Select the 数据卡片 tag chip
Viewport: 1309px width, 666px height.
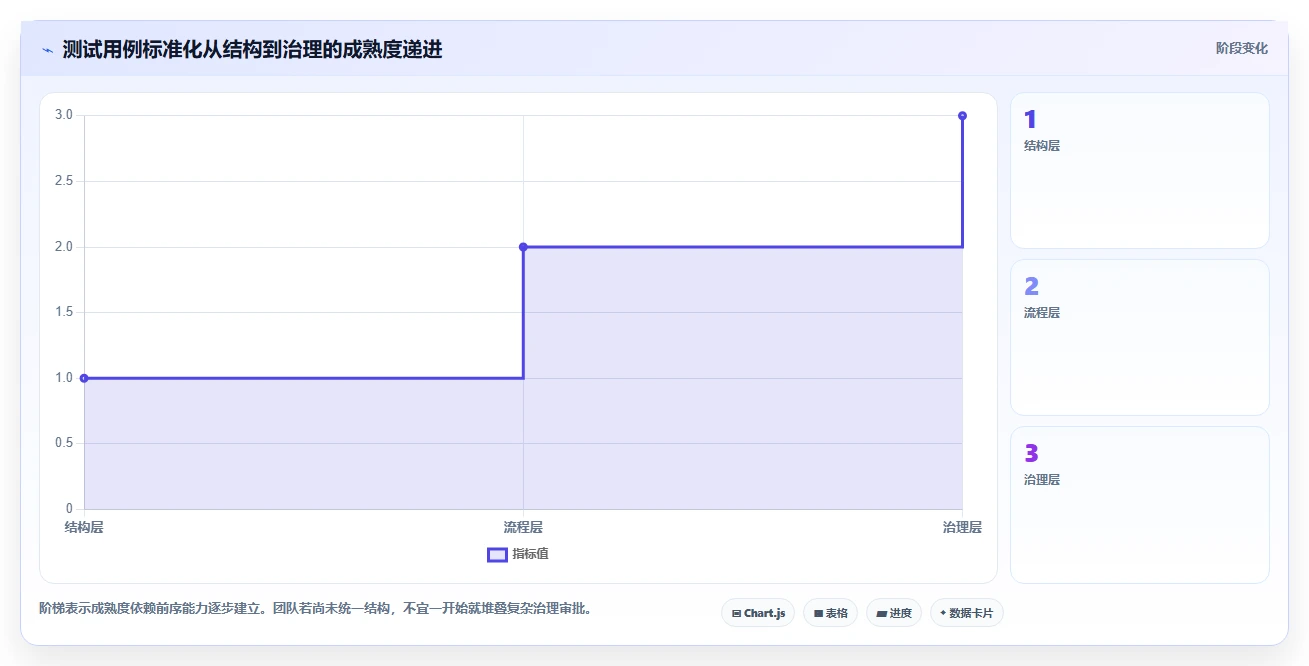(x=966, y=613)
